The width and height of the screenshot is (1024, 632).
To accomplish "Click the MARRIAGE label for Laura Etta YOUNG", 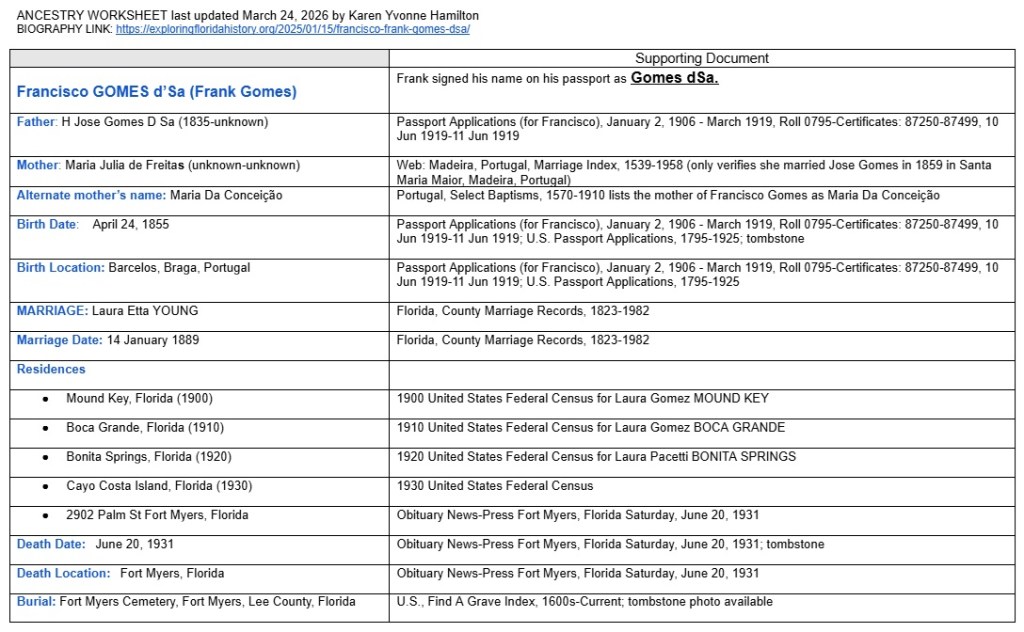I will pos(52,311).
